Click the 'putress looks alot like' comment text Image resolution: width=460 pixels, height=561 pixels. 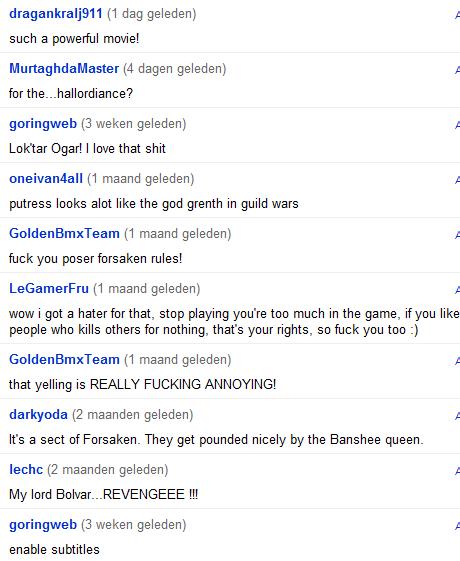(x=154, y=204)
